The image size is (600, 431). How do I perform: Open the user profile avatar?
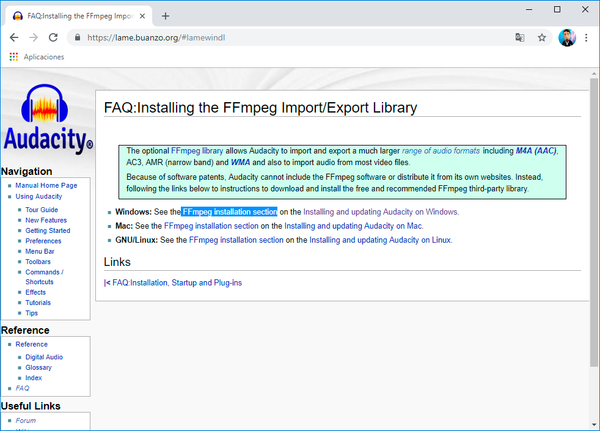567,38
